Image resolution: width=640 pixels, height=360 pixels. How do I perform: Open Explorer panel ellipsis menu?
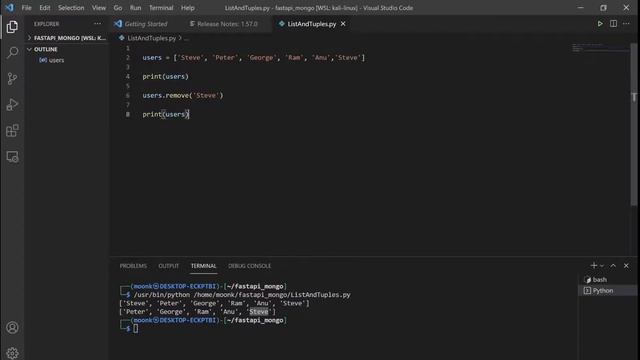98,24
